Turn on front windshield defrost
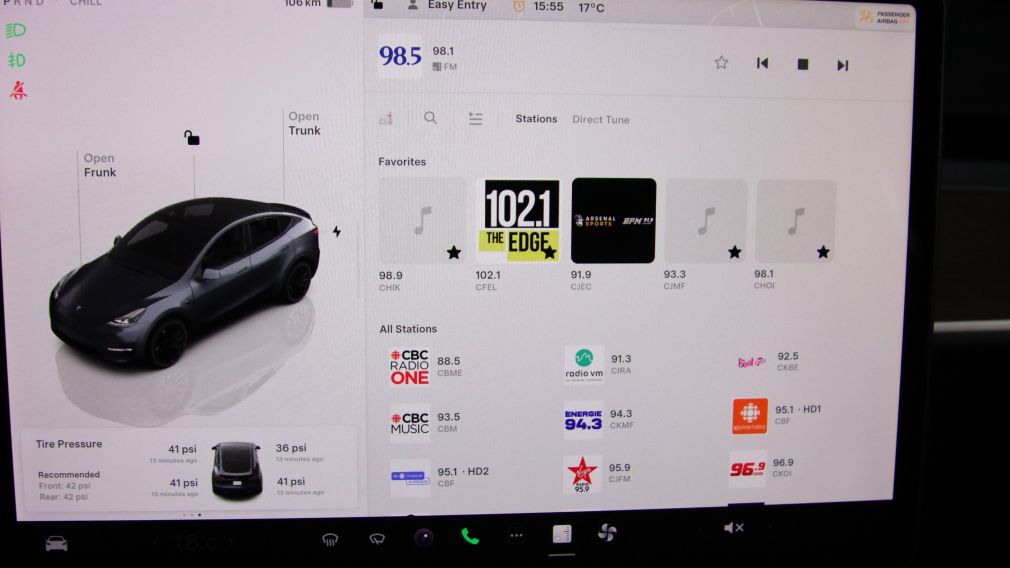 [x=330, y=539]
